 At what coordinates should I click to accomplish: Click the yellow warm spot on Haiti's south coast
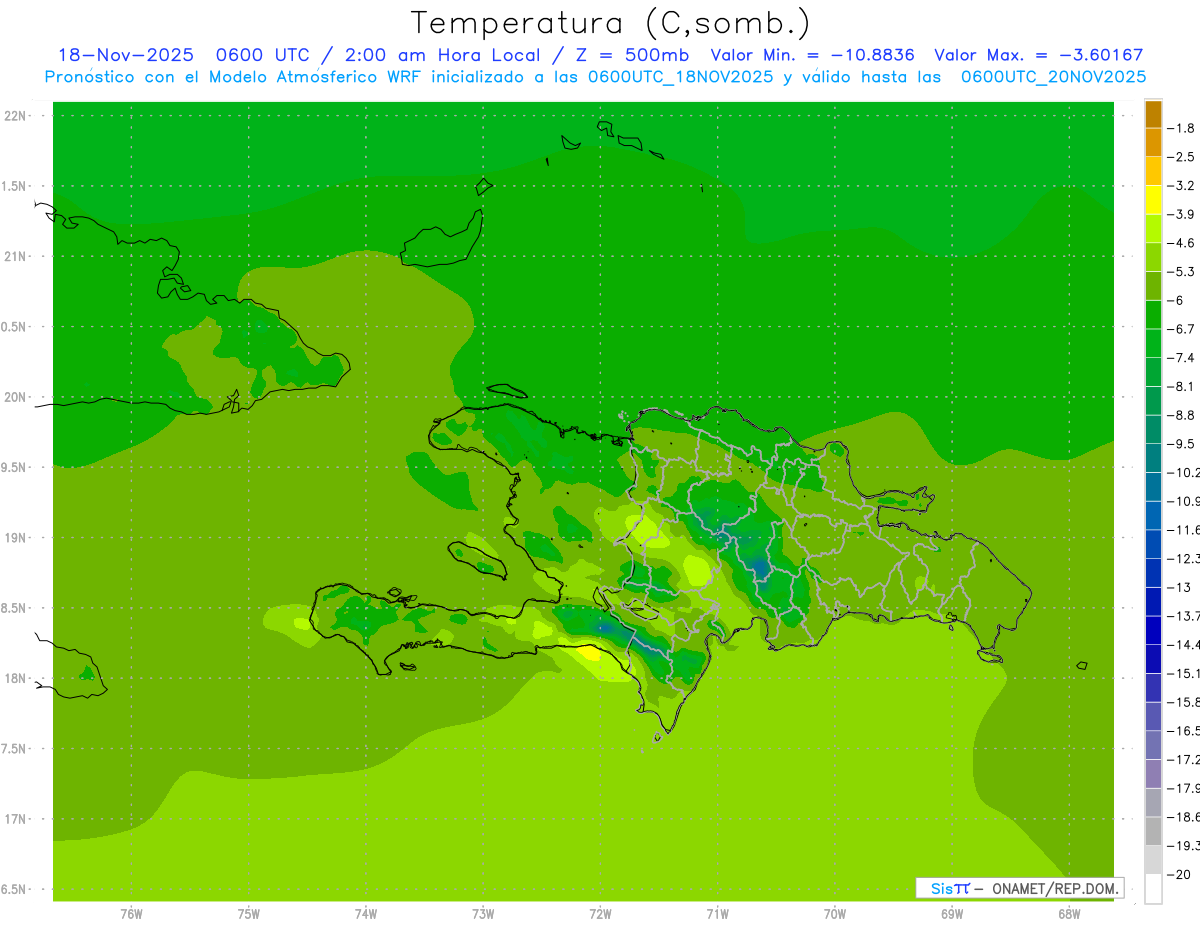pyautogui.click(x=589, y=654)
